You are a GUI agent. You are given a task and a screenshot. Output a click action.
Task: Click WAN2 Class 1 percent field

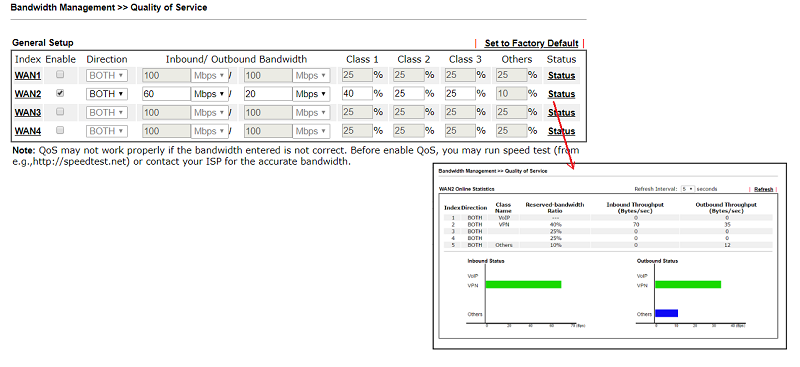[x=357, y=94]
